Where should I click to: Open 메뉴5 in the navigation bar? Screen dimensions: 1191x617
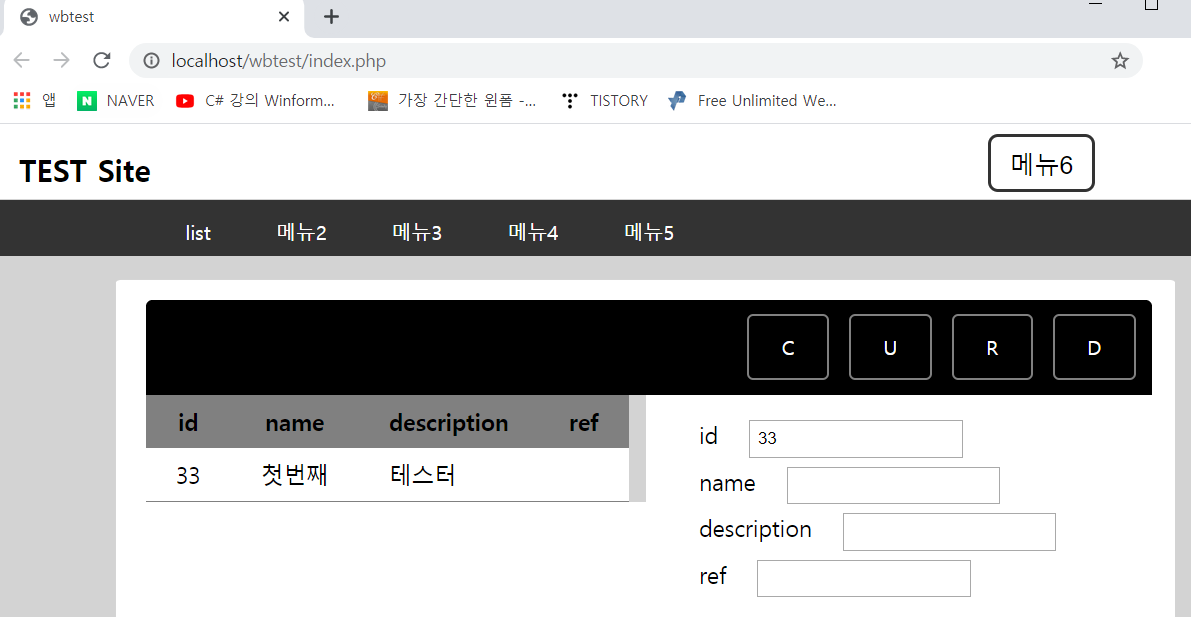649,233
